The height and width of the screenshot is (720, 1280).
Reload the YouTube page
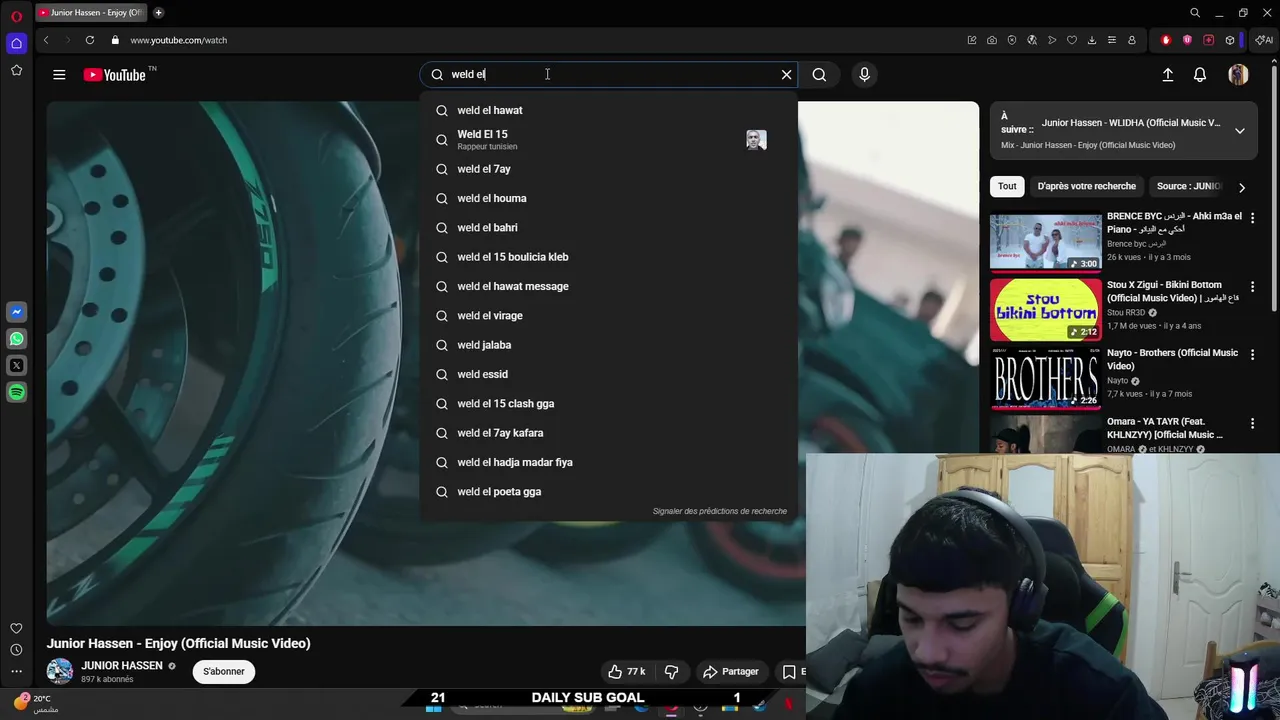pyautogui.click(x=90, y=40)
